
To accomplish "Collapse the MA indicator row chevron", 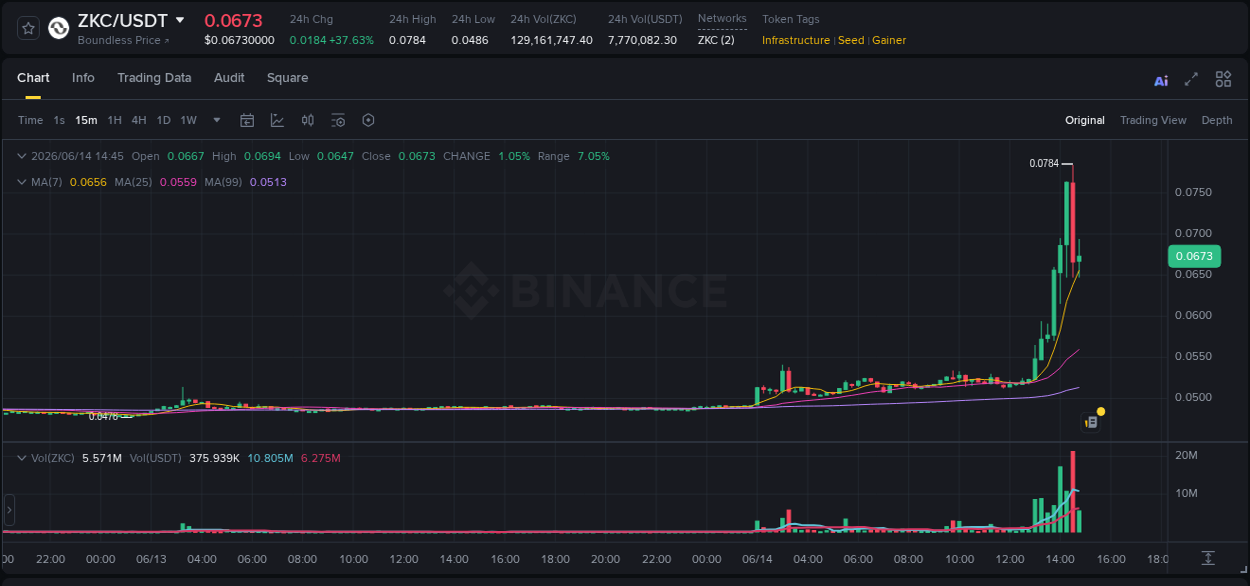I will point(22,182).
